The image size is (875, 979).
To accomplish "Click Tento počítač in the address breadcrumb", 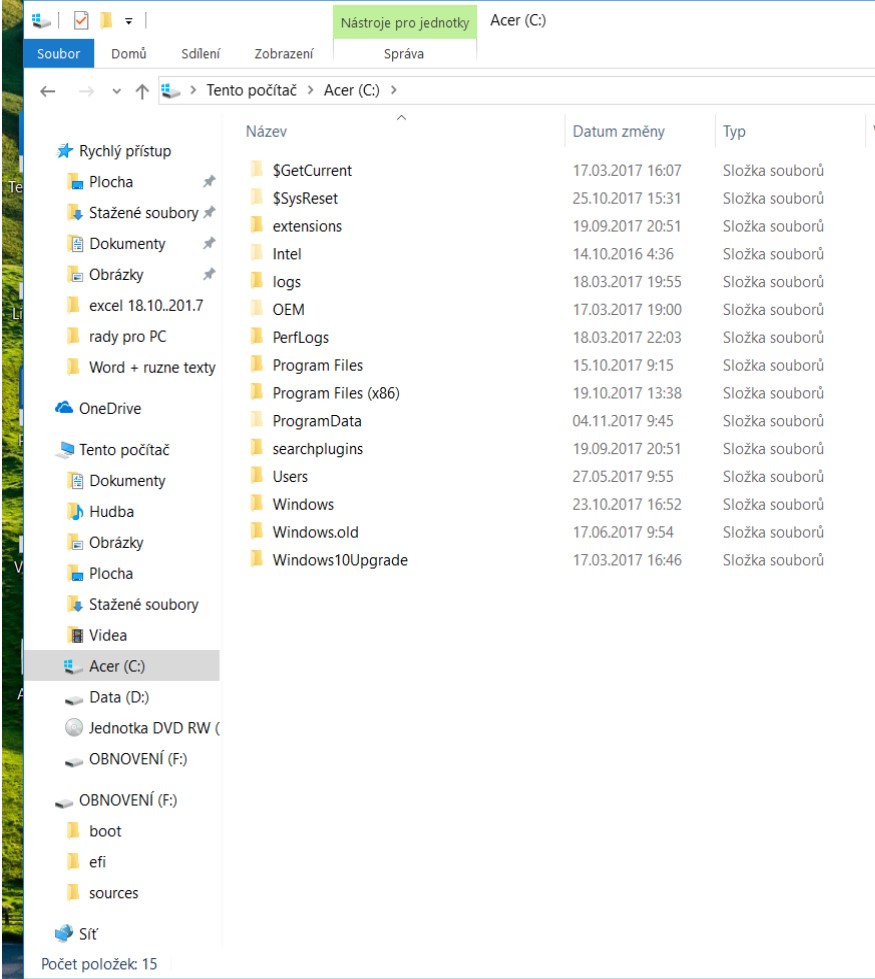I will [x=252, y=91].
